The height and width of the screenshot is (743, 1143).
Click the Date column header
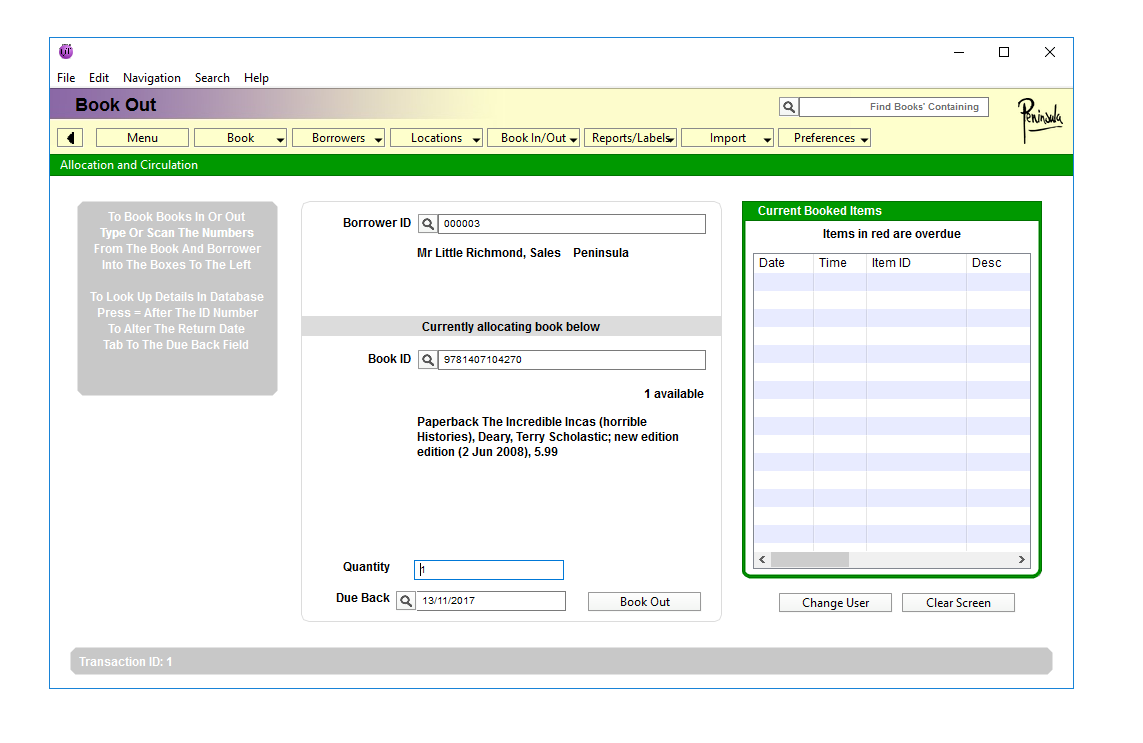pos(784,263)
